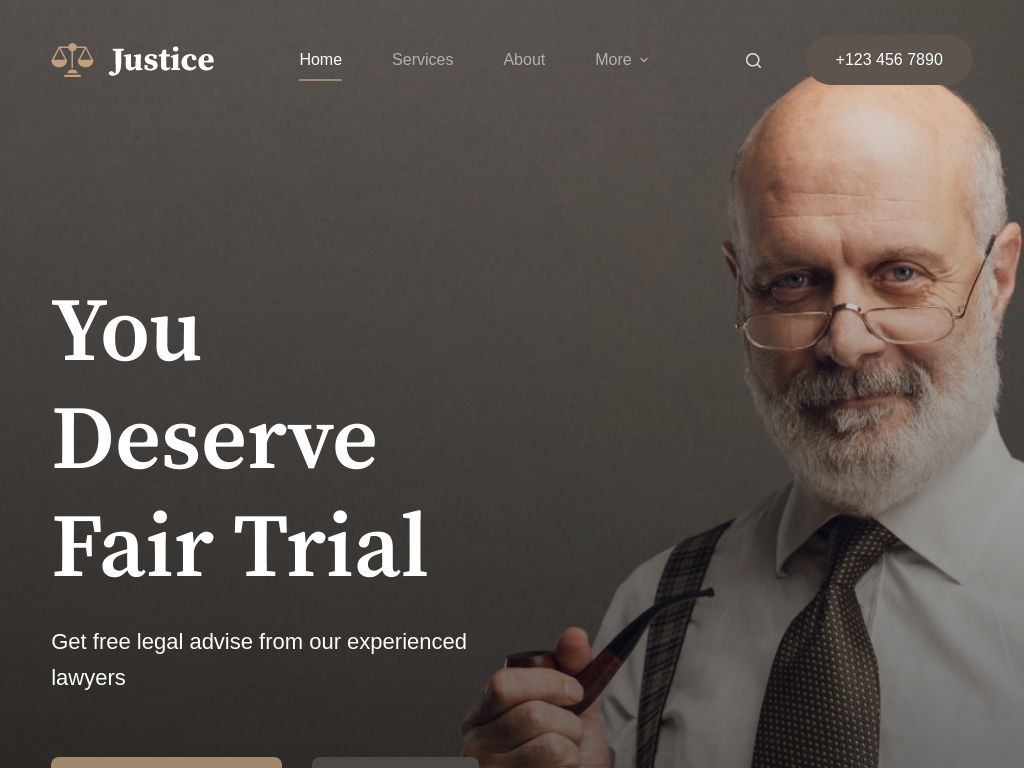Navigate to the About page
1024x768 pixels.
pos(524,59)
